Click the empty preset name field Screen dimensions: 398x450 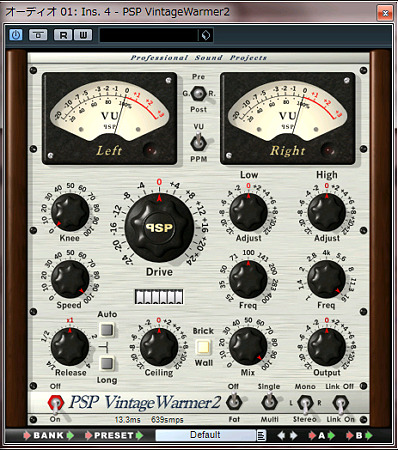(149, 35)
